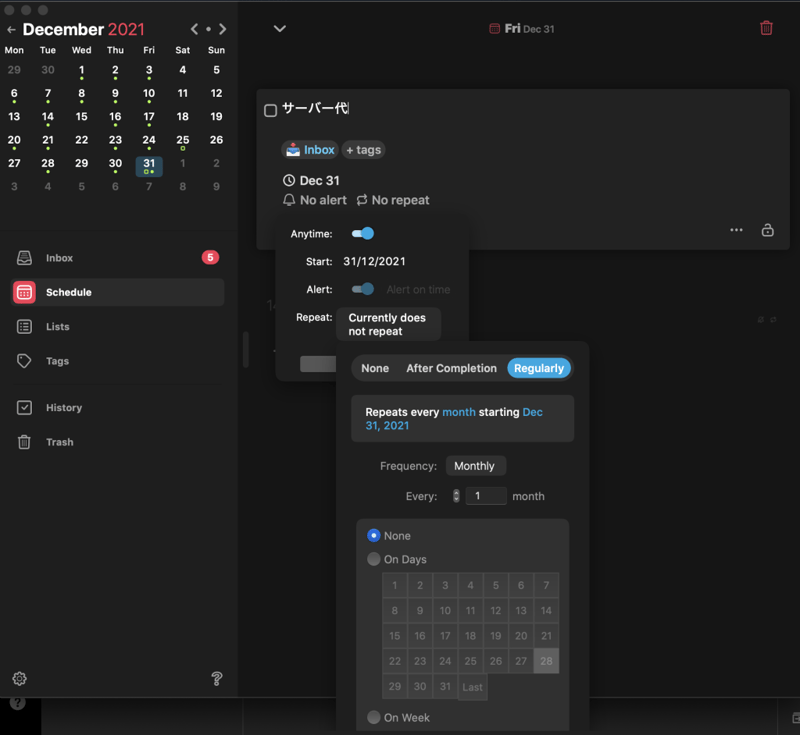
Task: Click the blue 'month' link in summary
Action: [459, 412]
